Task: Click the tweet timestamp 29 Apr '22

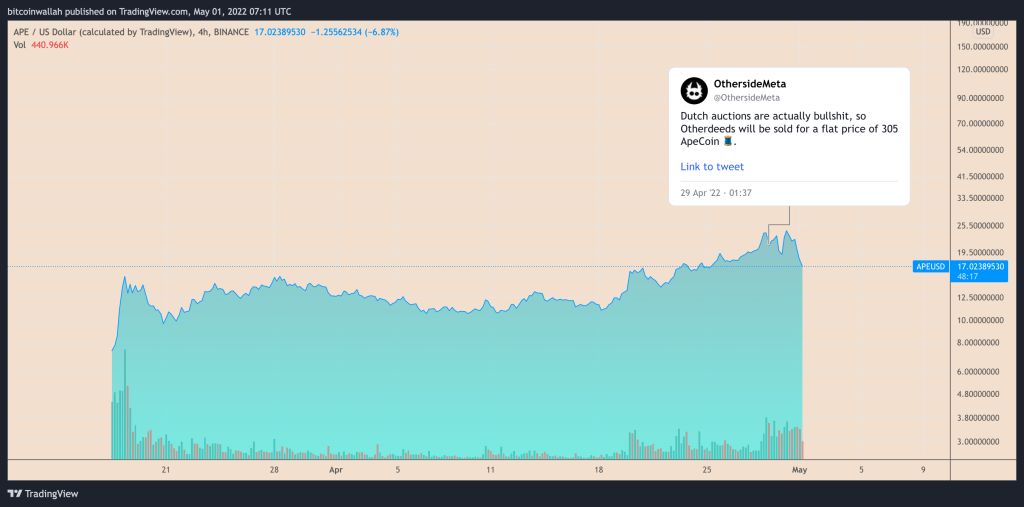Action: (716, 192)
